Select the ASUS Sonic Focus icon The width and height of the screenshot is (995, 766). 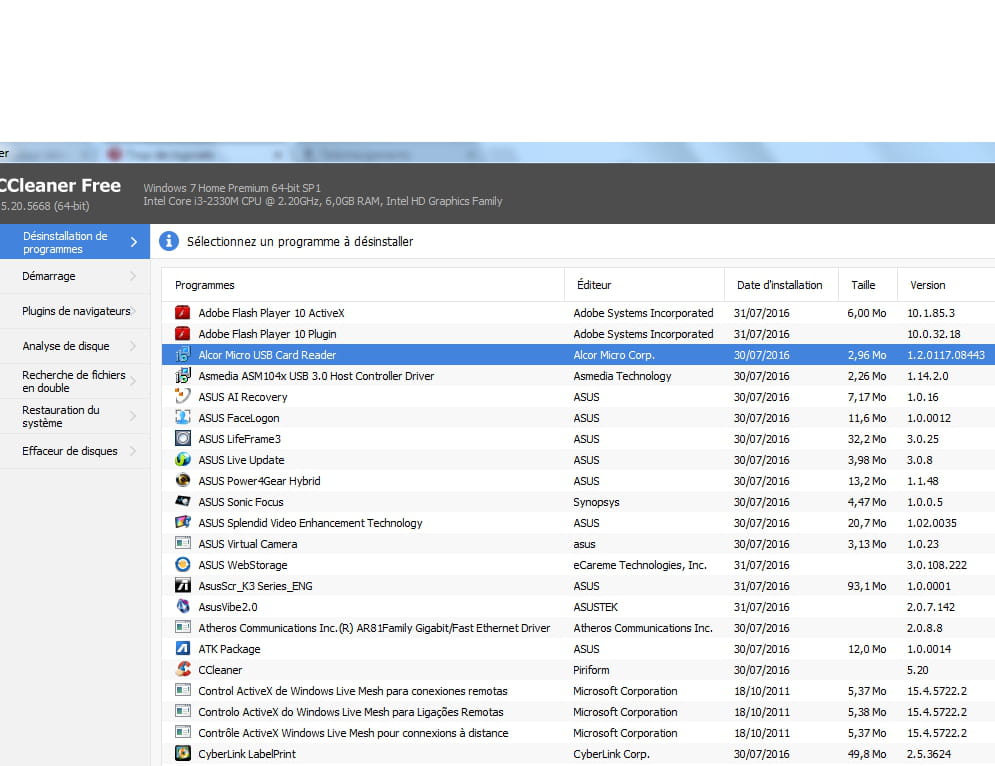[x=183, y=501]
